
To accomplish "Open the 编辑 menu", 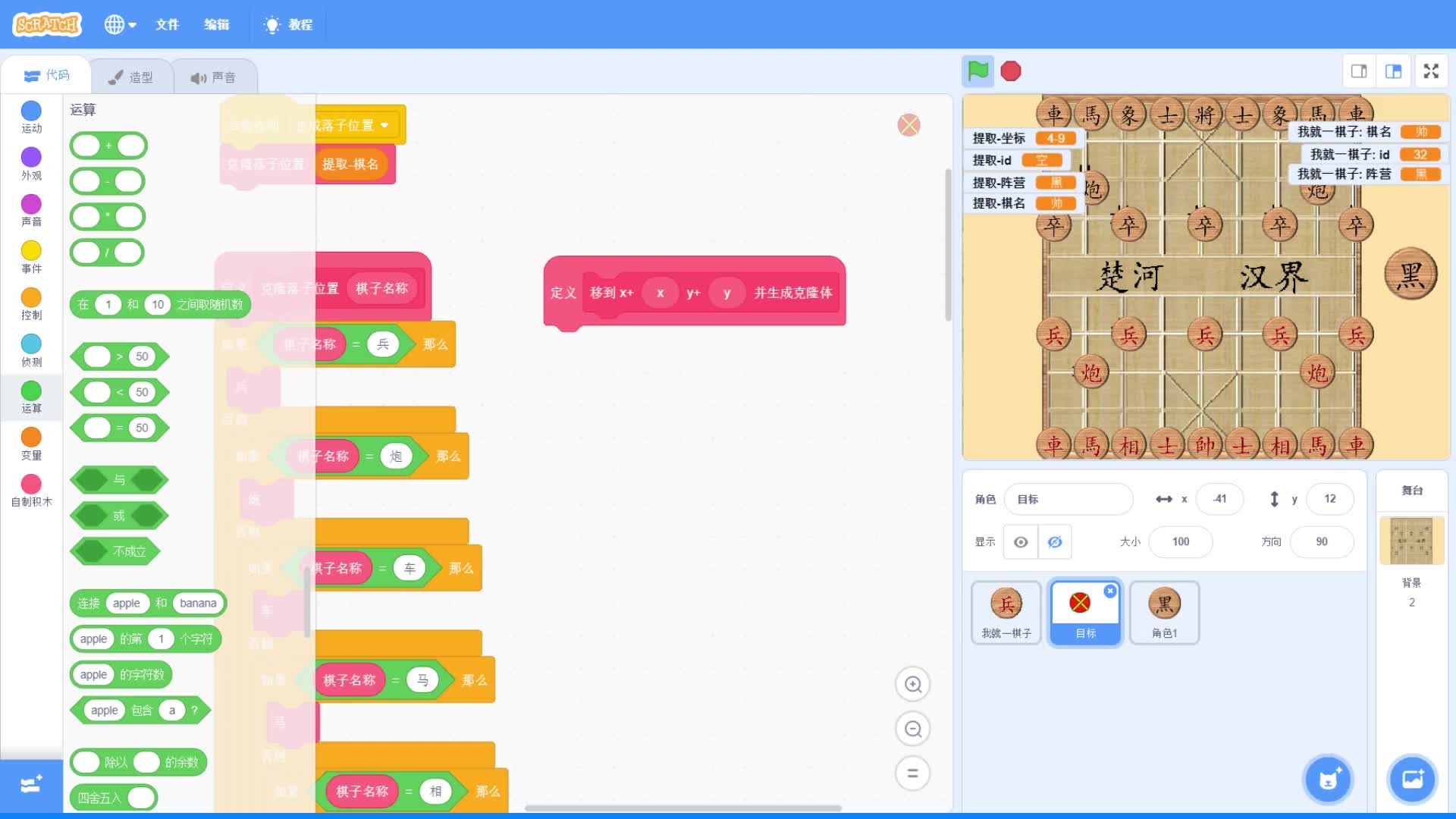I will click(216, 24).
